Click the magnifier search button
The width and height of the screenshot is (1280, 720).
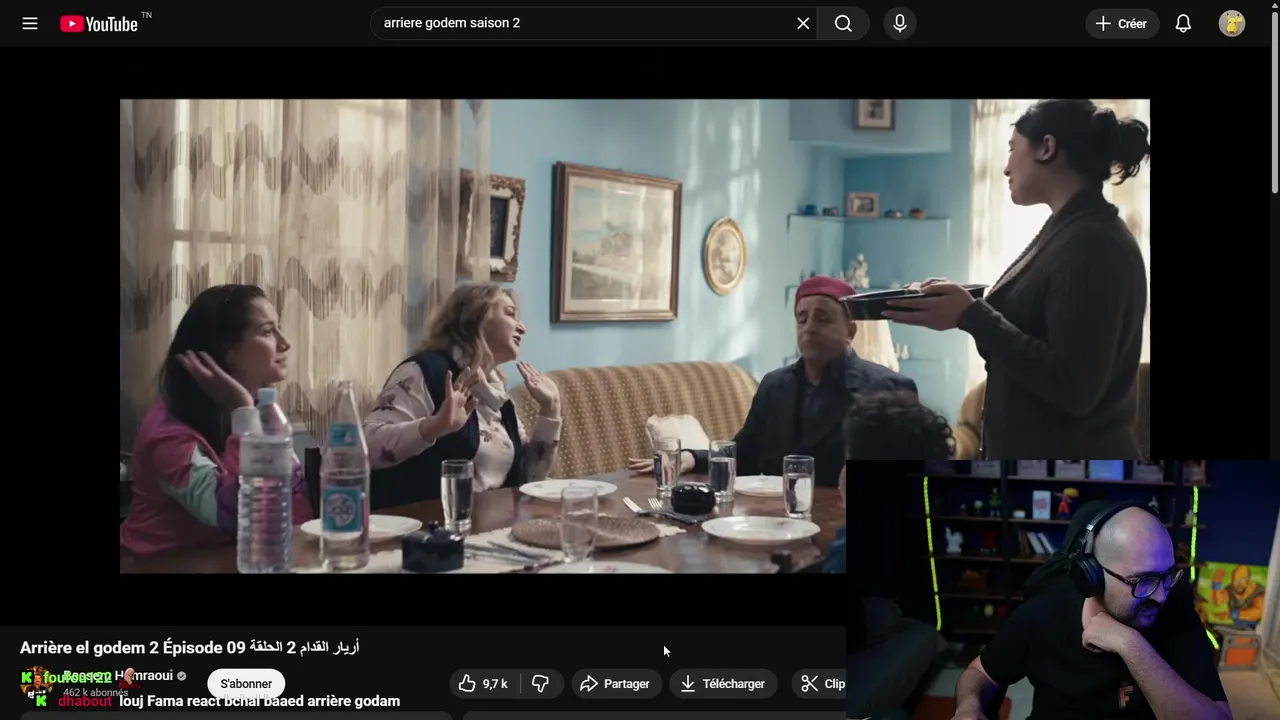click(843, 23)
